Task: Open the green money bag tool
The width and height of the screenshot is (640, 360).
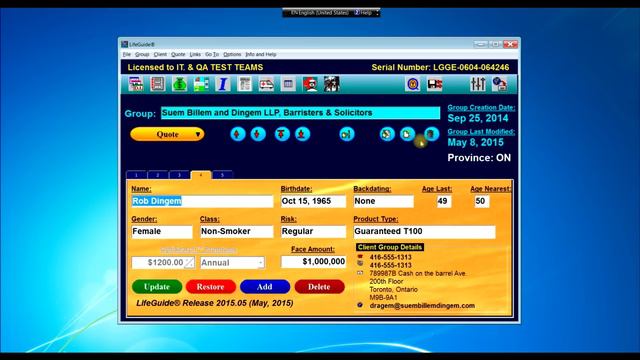Action: click(179, 84)
